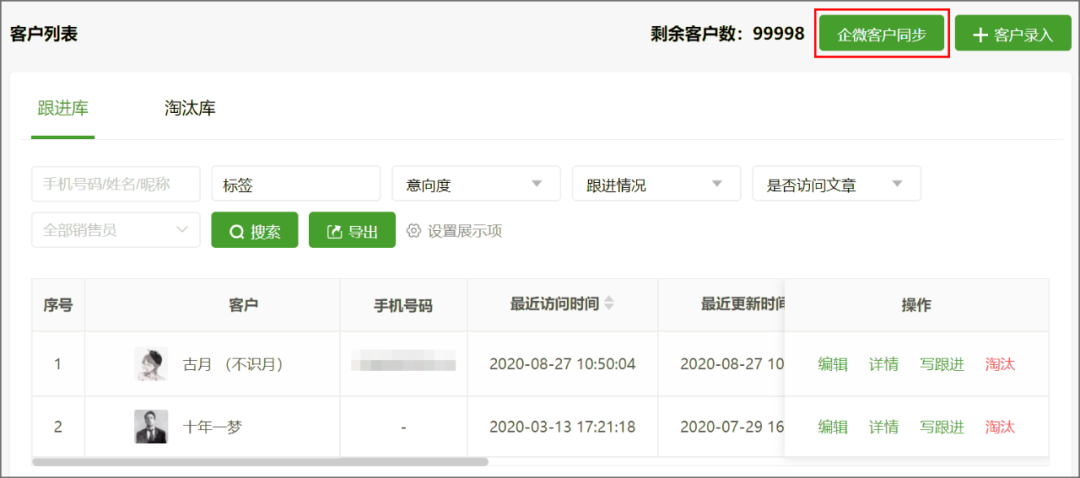Select the 跟进库 tab
The width and height of the screenshot is (1080, 478).
tap(63, 109)
